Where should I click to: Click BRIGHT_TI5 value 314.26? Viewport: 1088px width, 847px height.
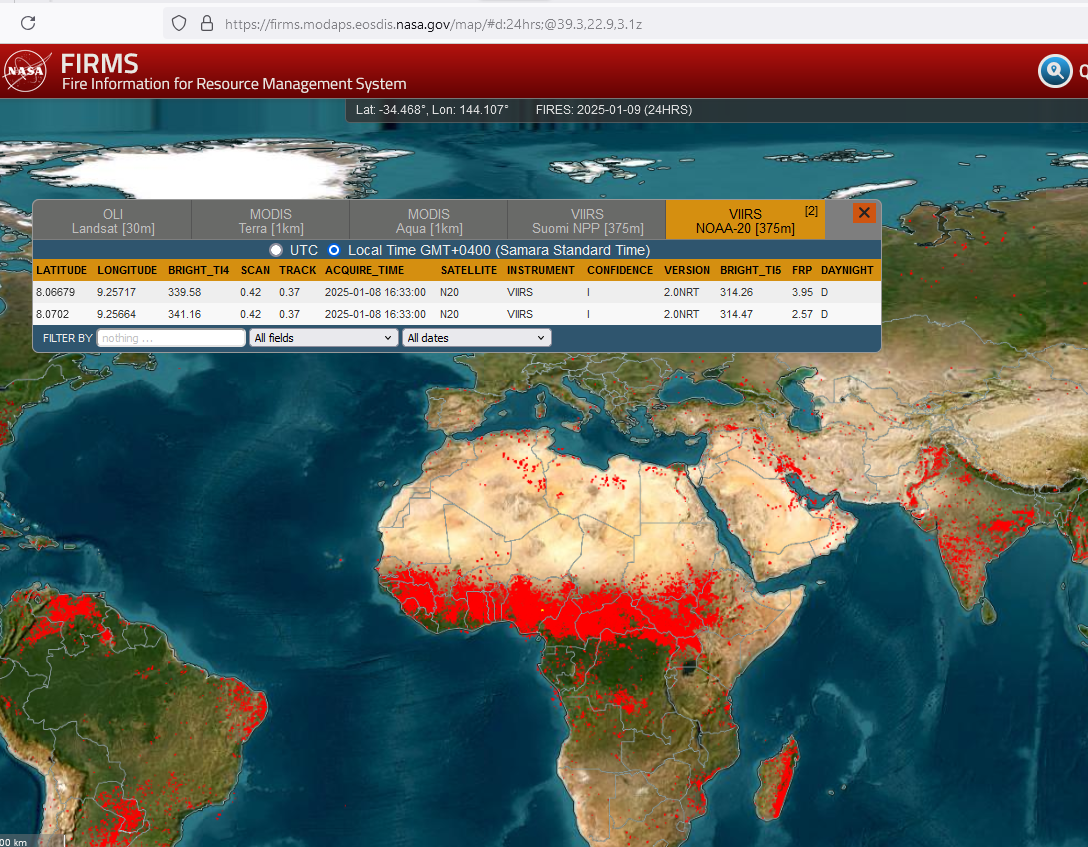736,292
